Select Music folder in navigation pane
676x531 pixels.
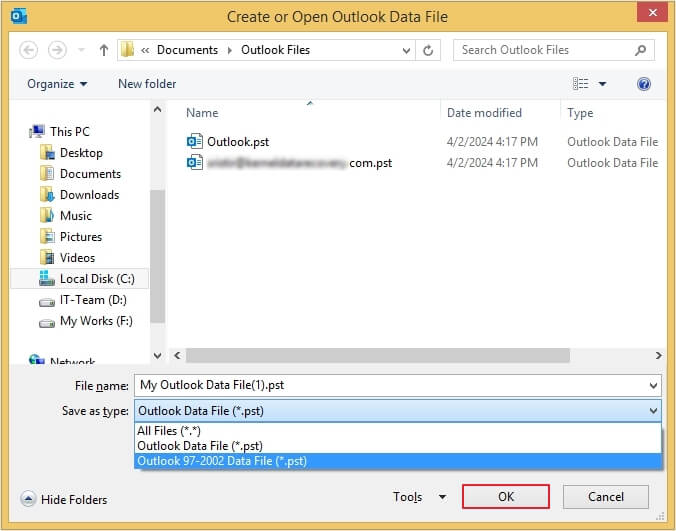[76, 216]
